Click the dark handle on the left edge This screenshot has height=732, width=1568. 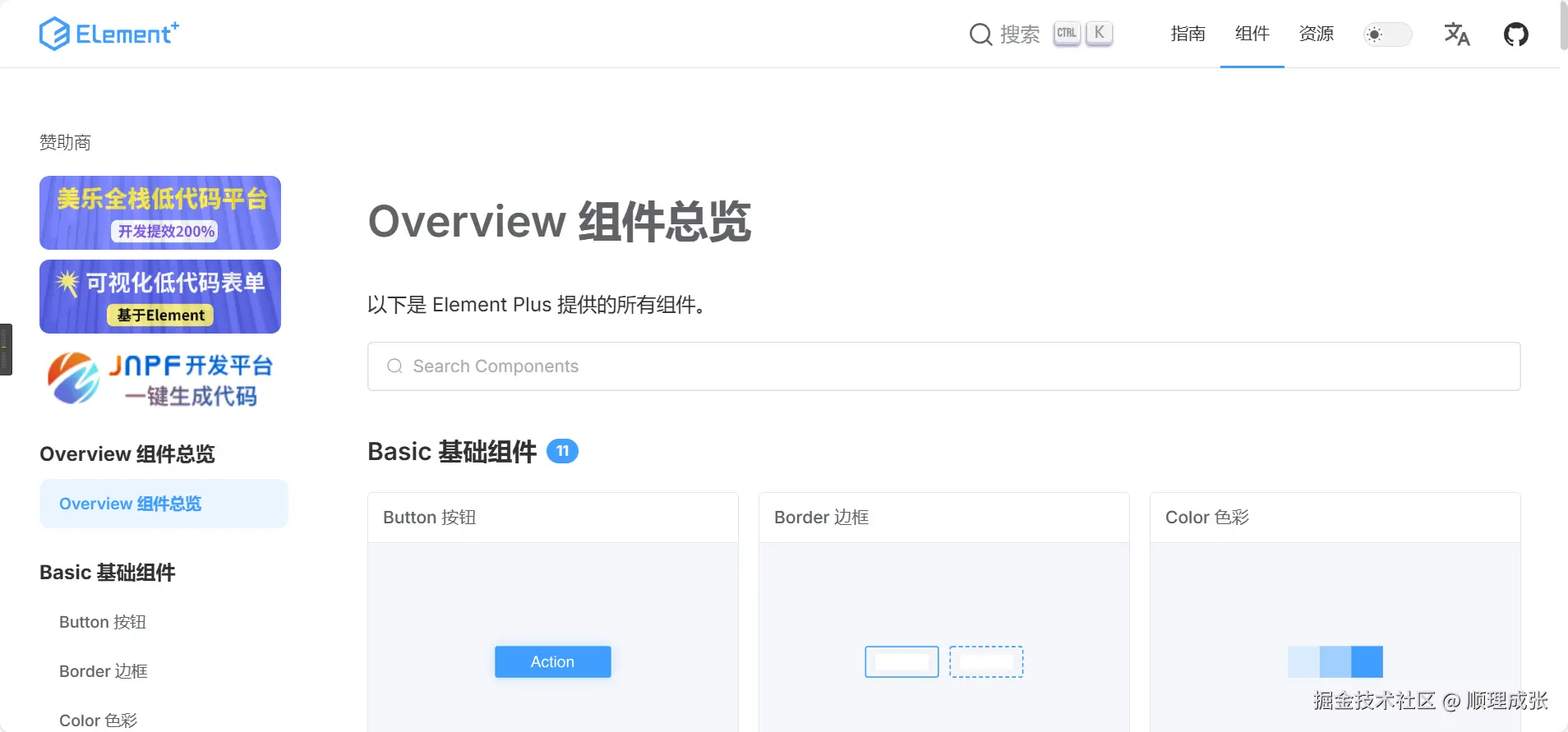pos(6,349)
